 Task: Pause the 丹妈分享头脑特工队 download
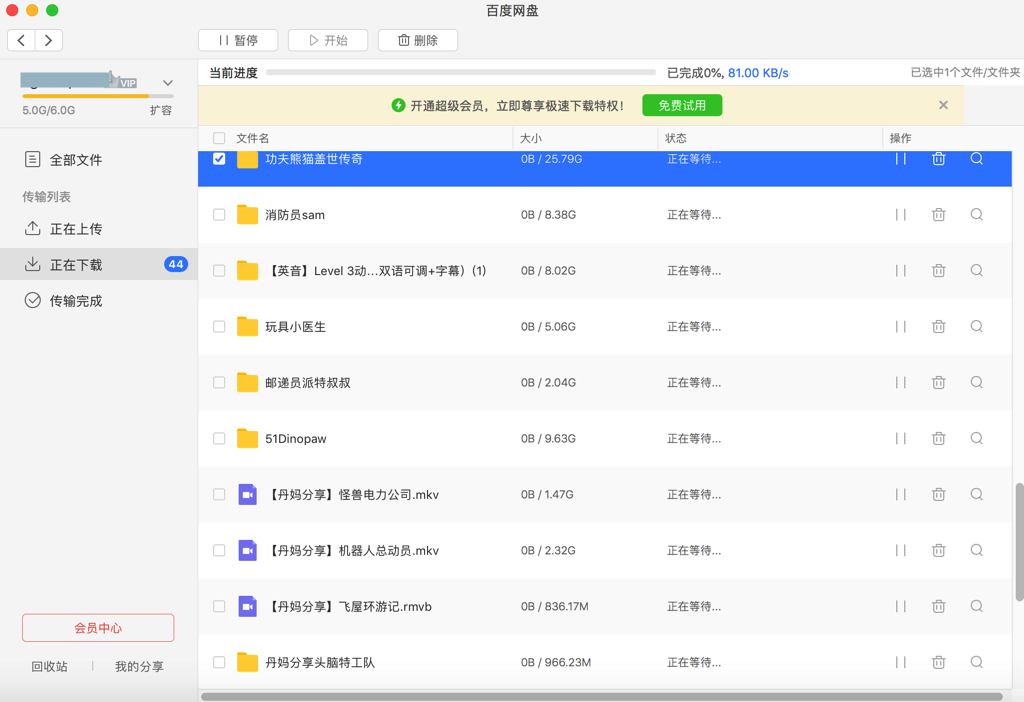click(x=901, y=662)
